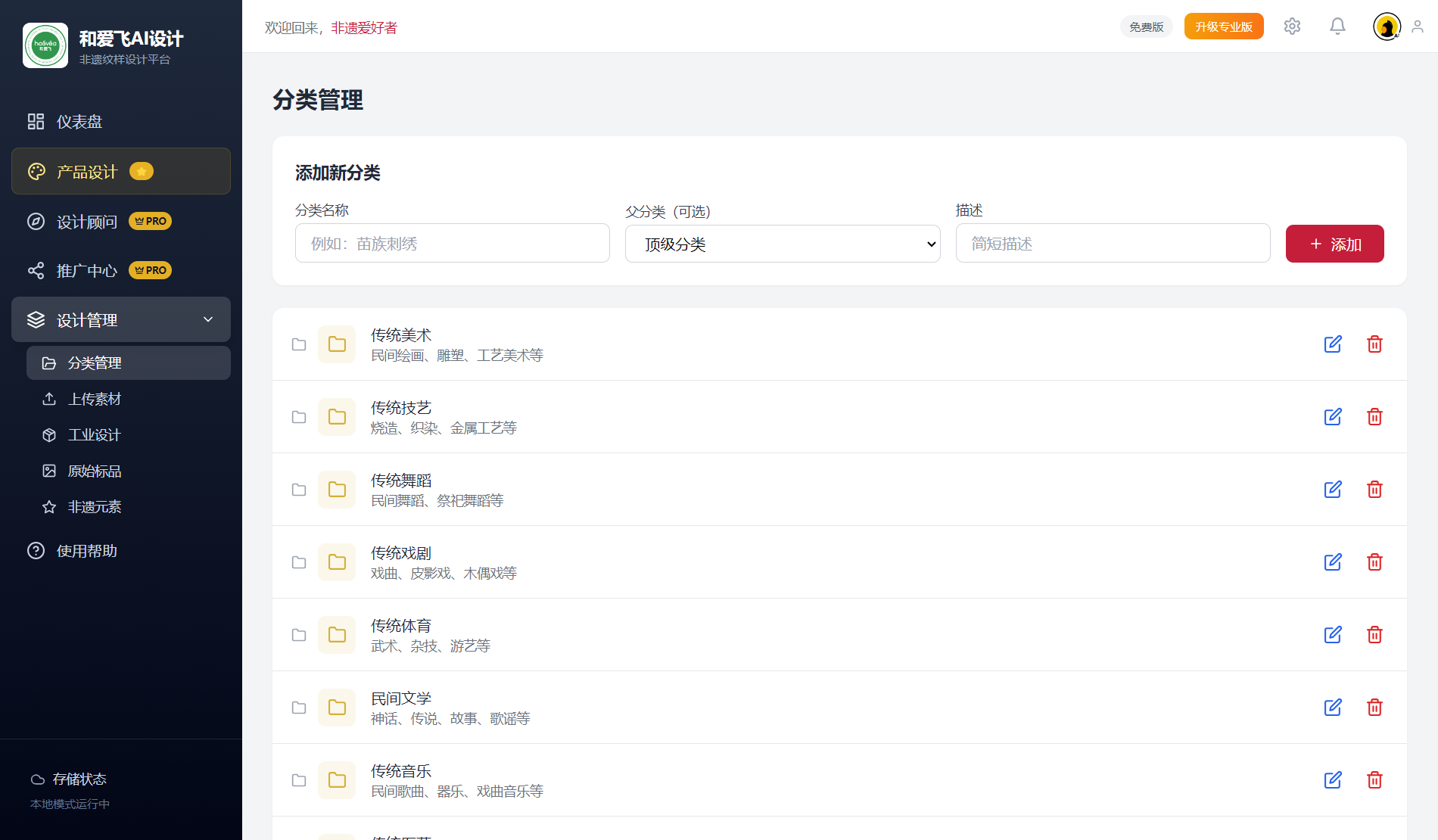This screenshot has width=1438, height=840.
Task: Click the 传统体育 category name
Action: (x=401, y=625)
